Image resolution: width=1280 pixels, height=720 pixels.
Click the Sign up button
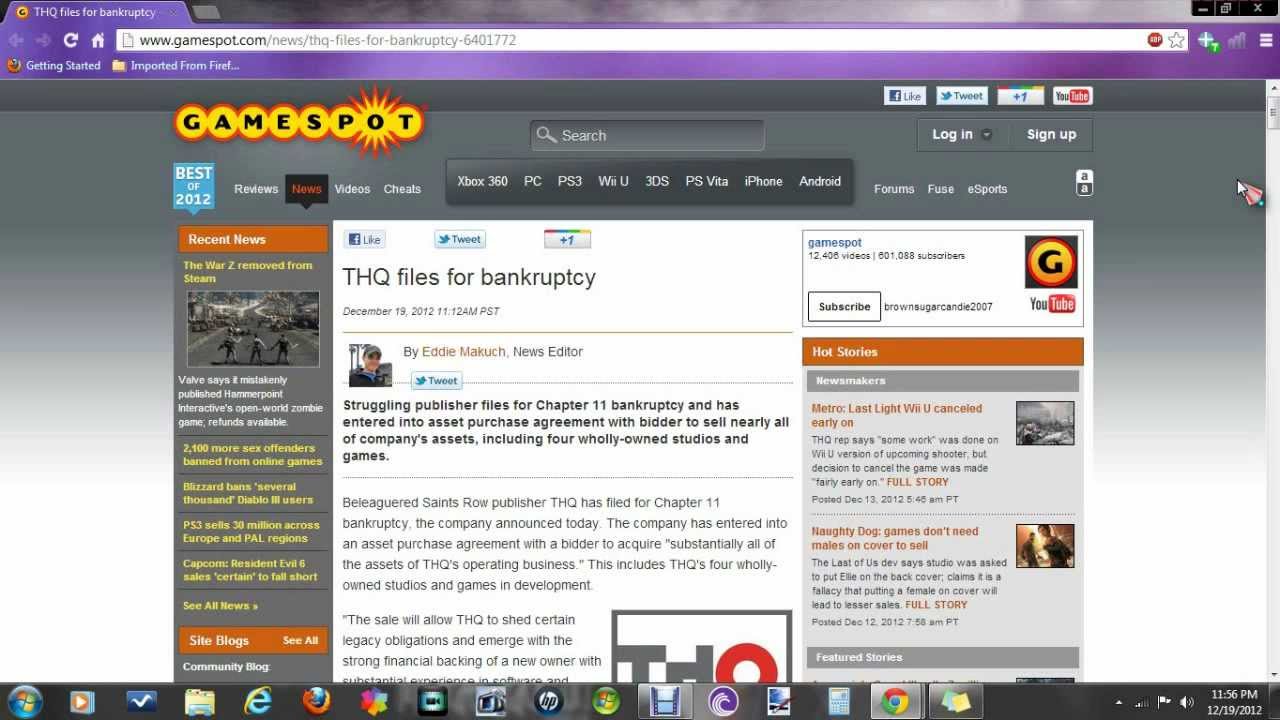(1051, 134)
